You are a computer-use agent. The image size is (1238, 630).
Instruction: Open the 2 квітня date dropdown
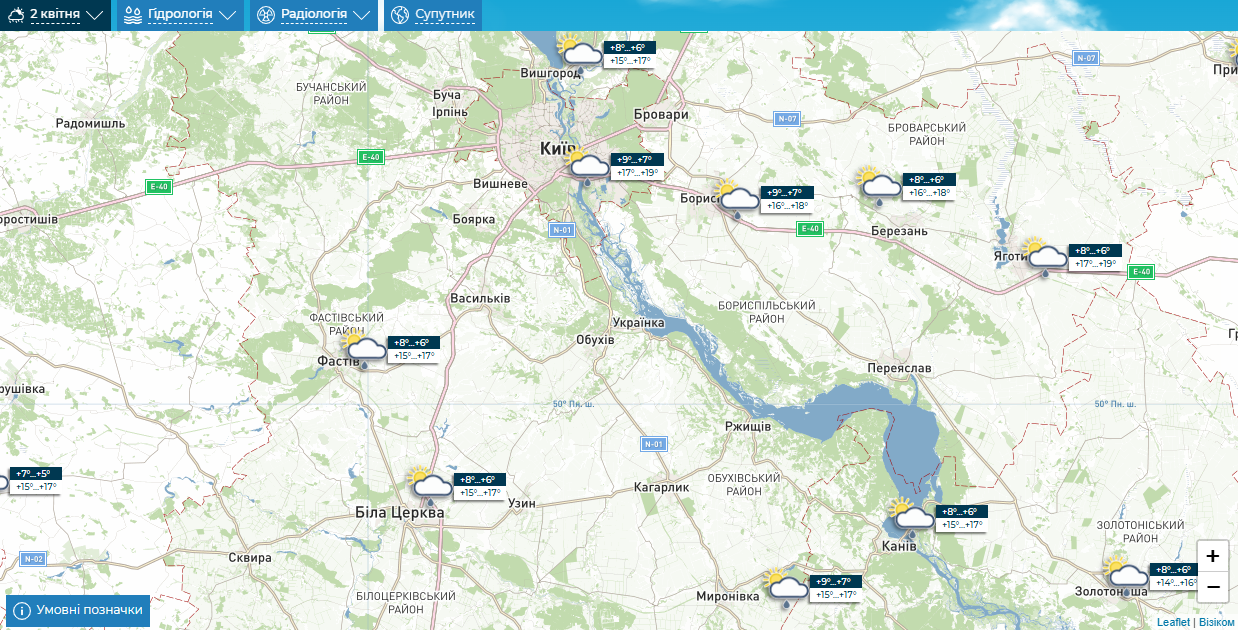coord(56,15)
